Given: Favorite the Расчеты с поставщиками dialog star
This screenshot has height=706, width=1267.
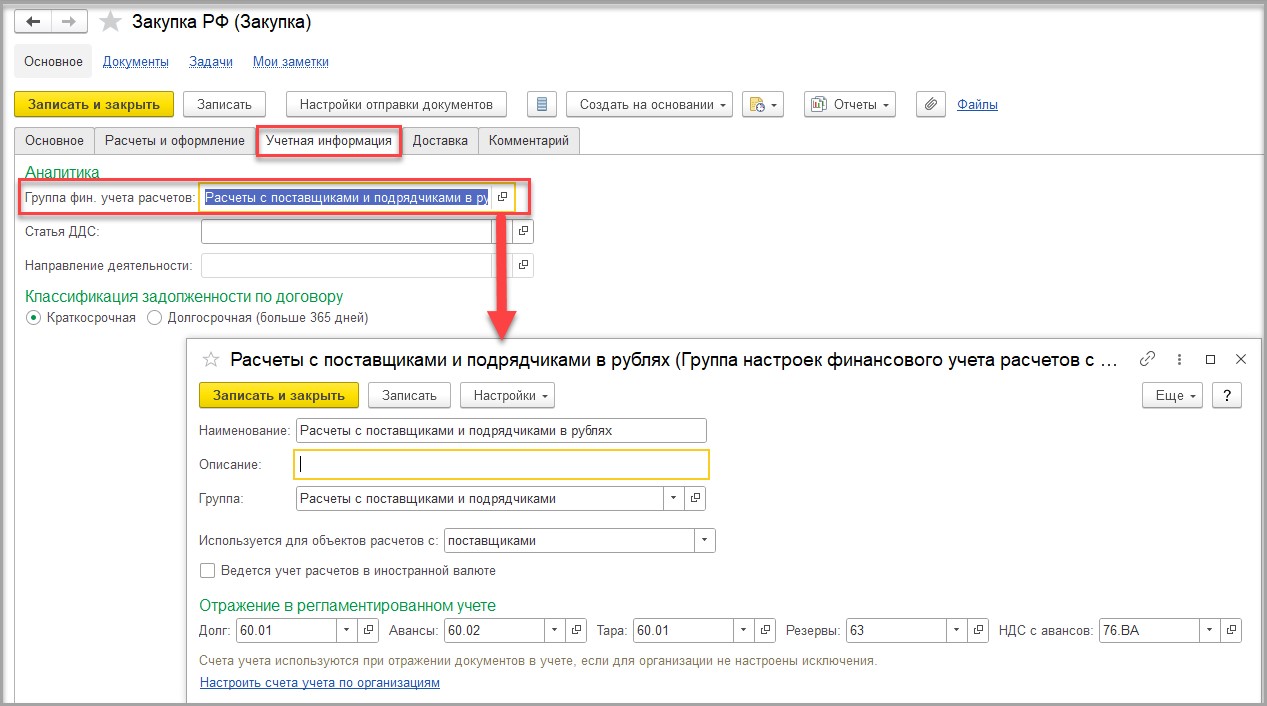Looking at the screenshot, I should tap(211, 360).
